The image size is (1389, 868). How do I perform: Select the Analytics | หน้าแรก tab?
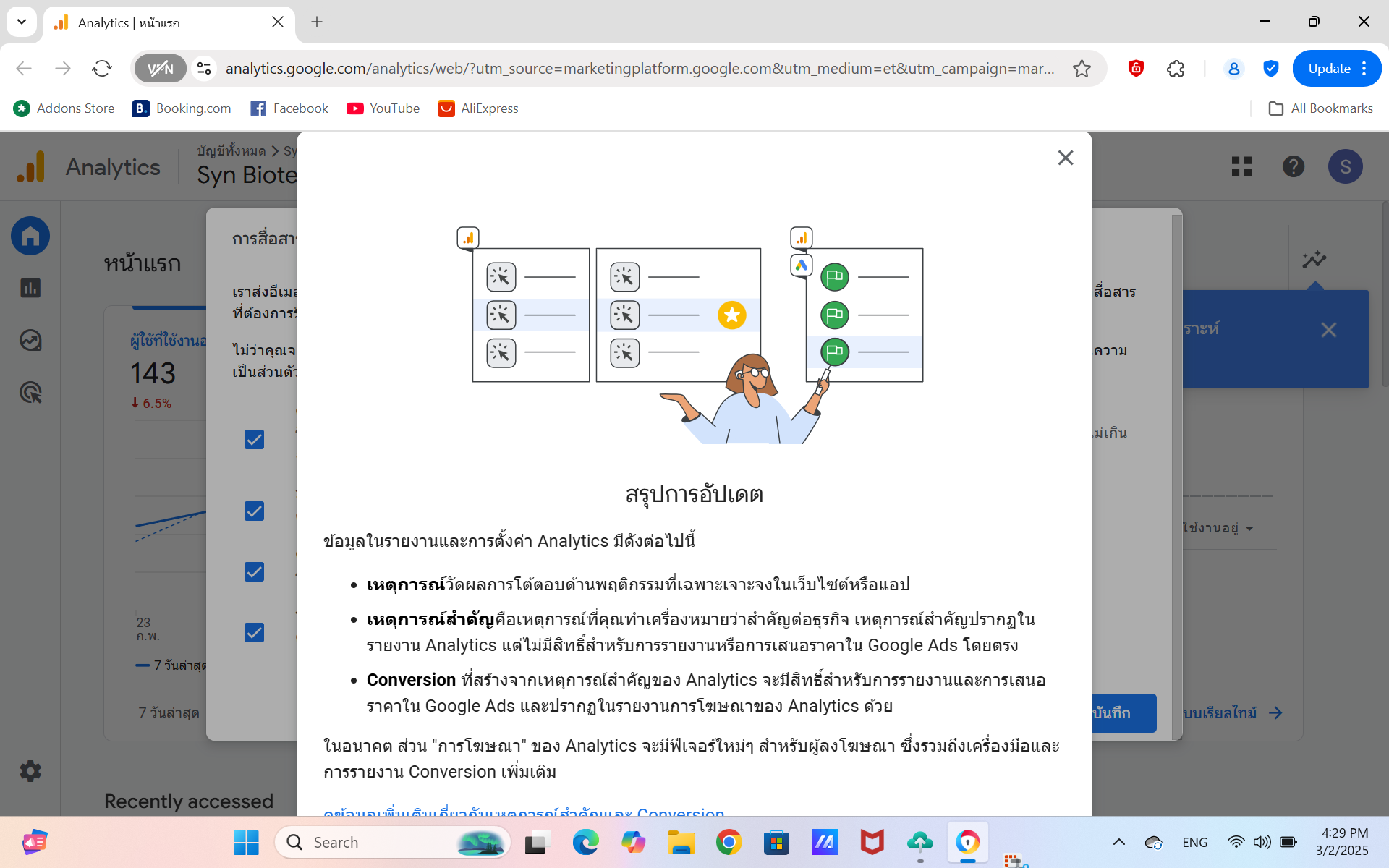169,22
